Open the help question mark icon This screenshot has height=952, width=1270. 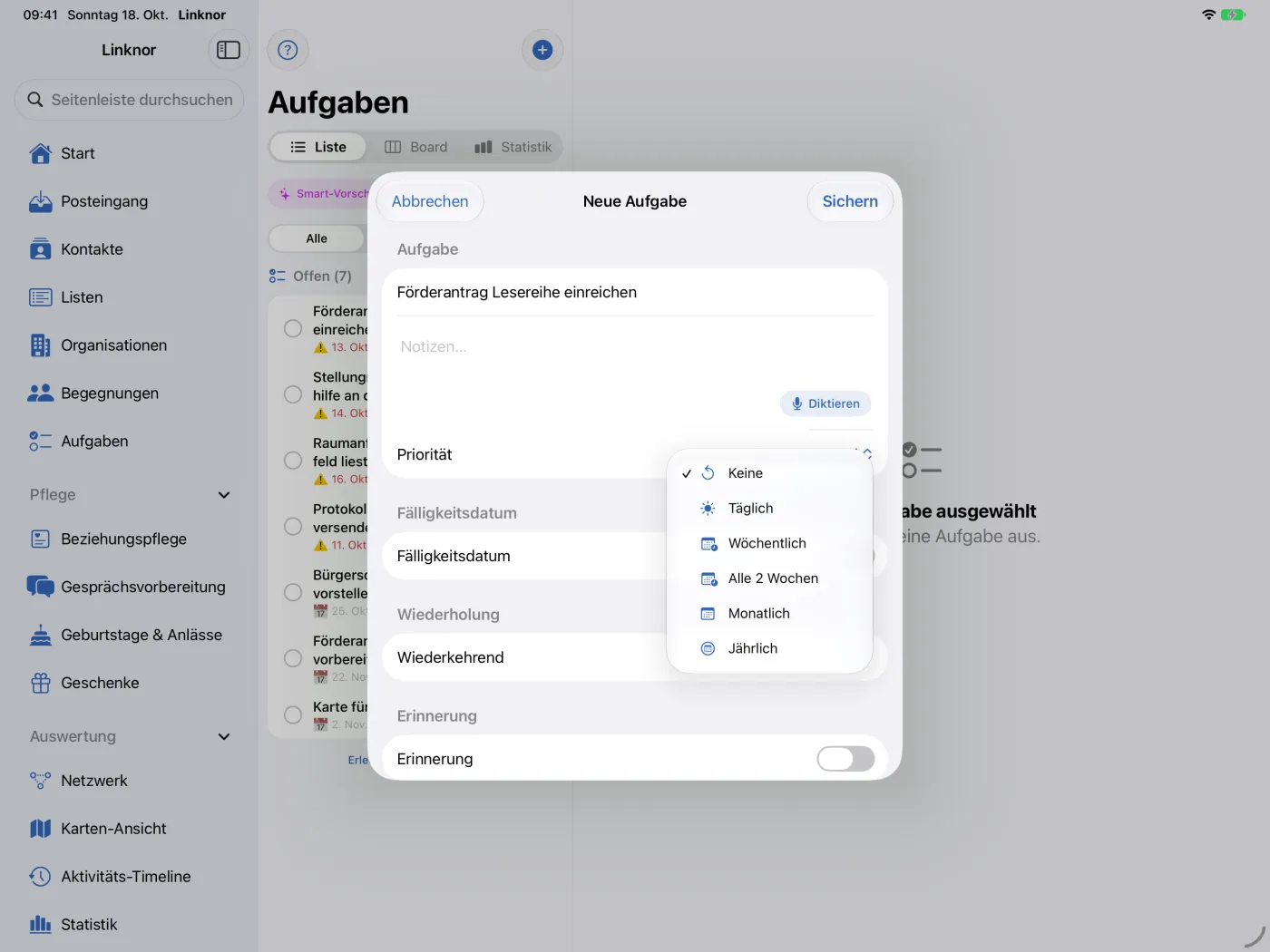click(288, 50)
